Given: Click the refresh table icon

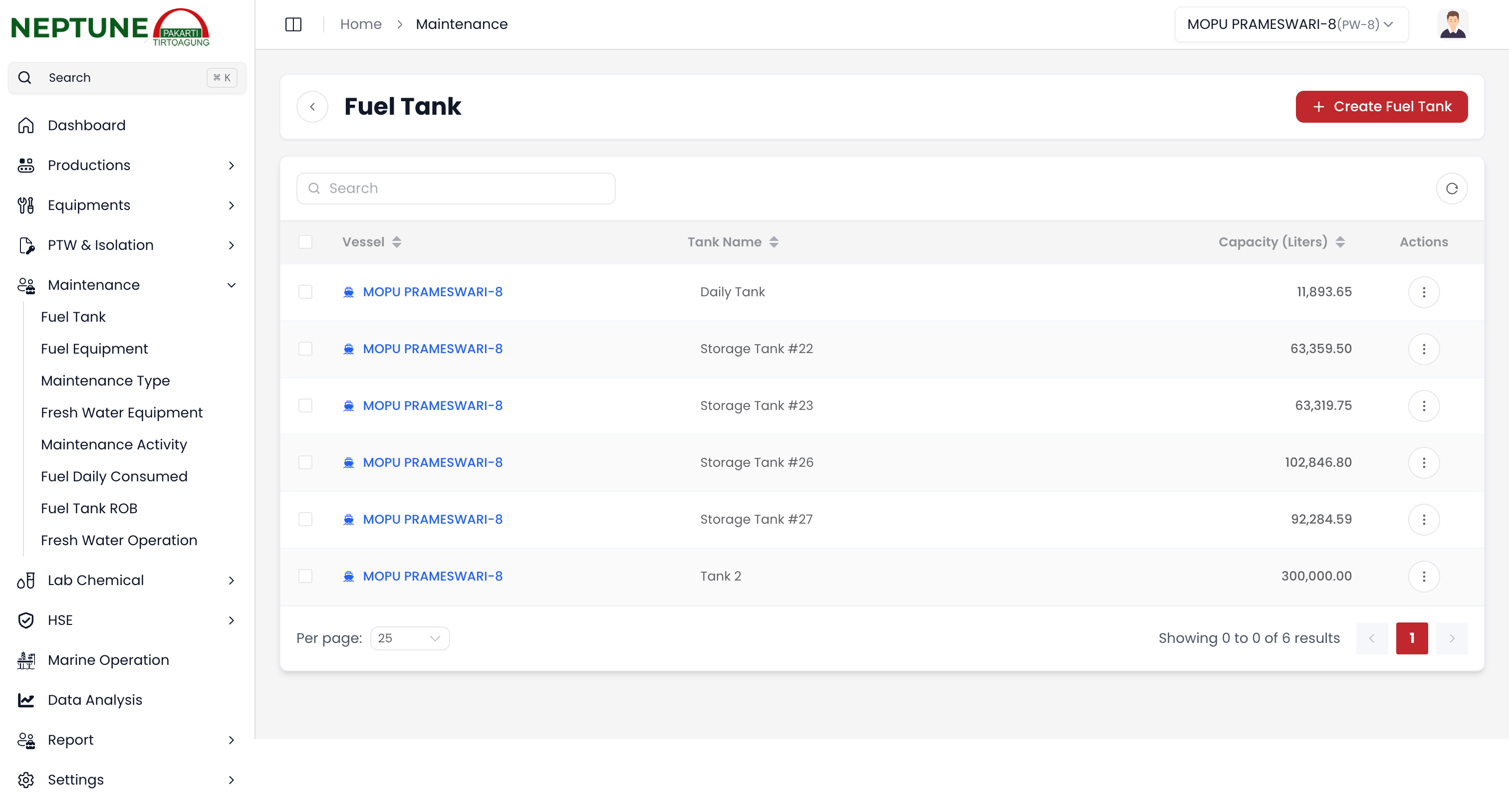Looking at the screenshot, I should point(1451,189).
